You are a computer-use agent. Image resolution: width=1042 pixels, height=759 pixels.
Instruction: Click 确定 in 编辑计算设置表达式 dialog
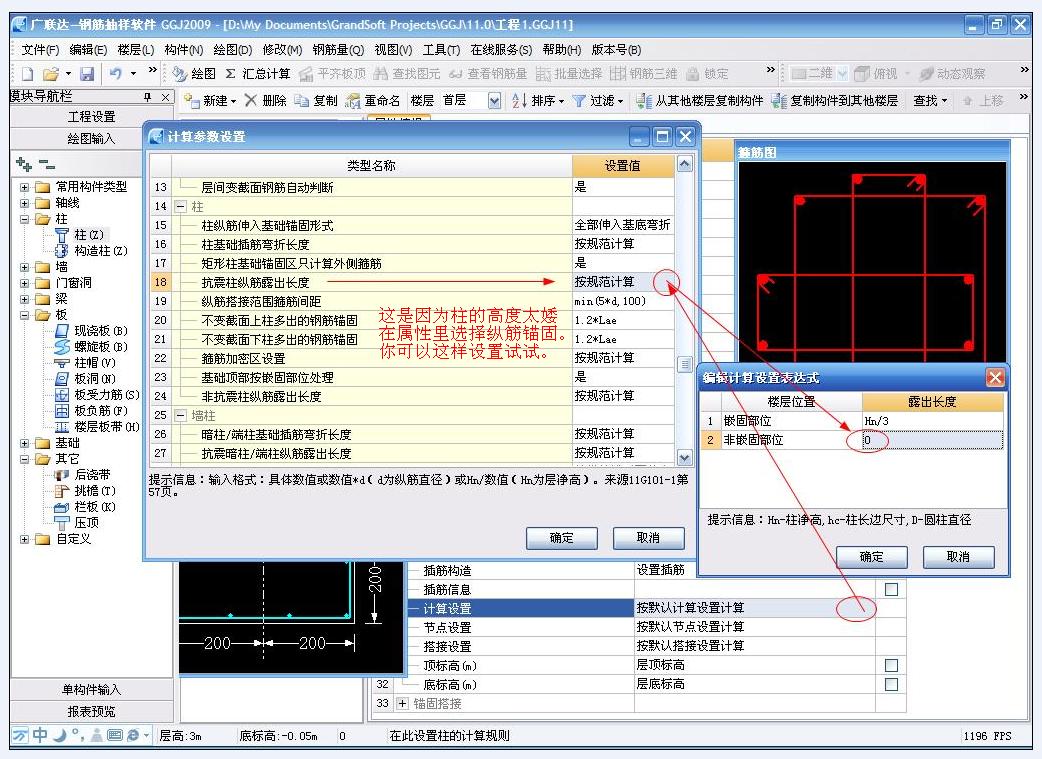(872, 557)
